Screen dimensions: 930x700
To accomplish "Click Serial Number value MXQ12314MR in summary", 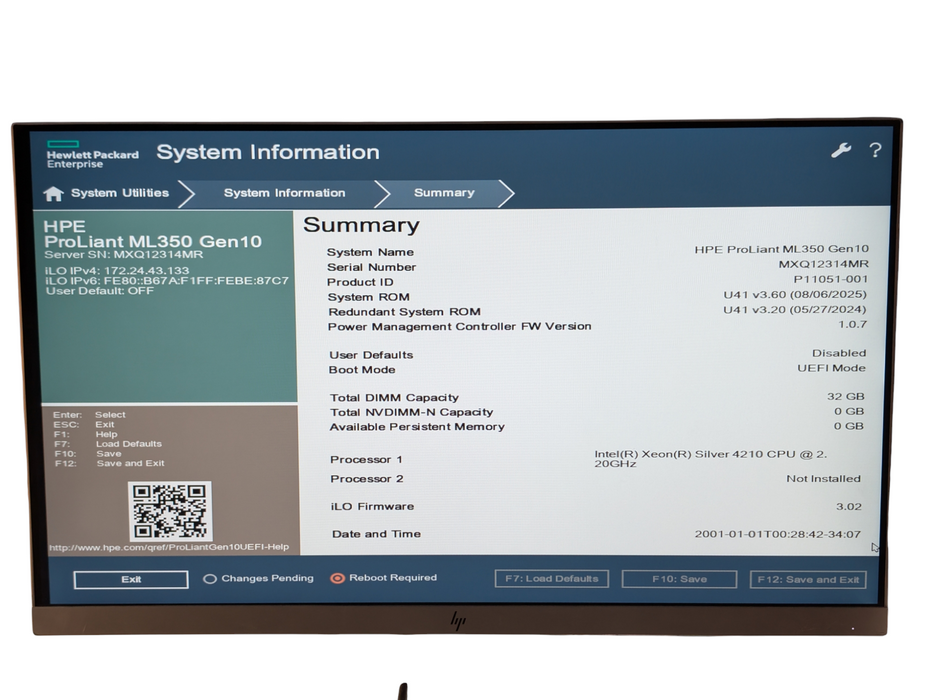I will (x=823, y=264).
